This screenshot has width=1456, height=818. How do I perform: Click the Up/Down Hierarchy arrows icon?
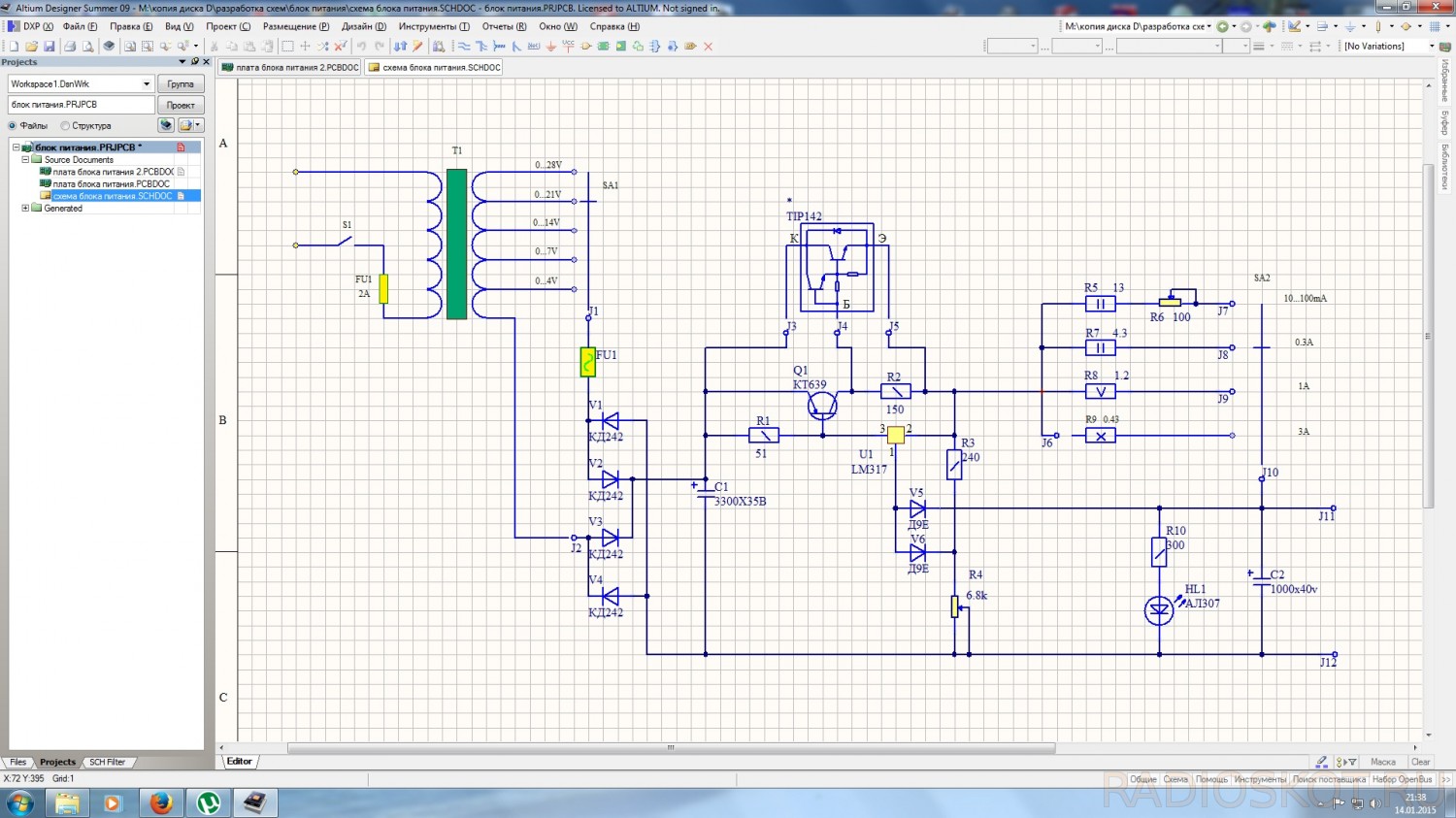tap(400, 46)
